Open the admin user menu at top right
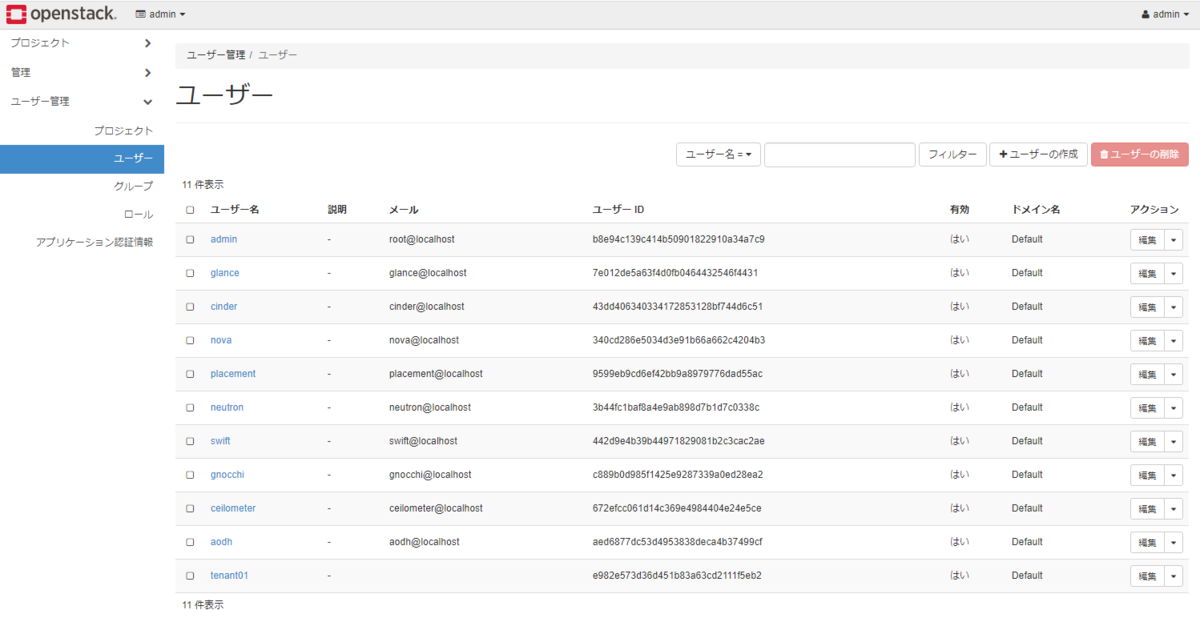Screen dimensions: 1200x618 tap(1165, 14)
